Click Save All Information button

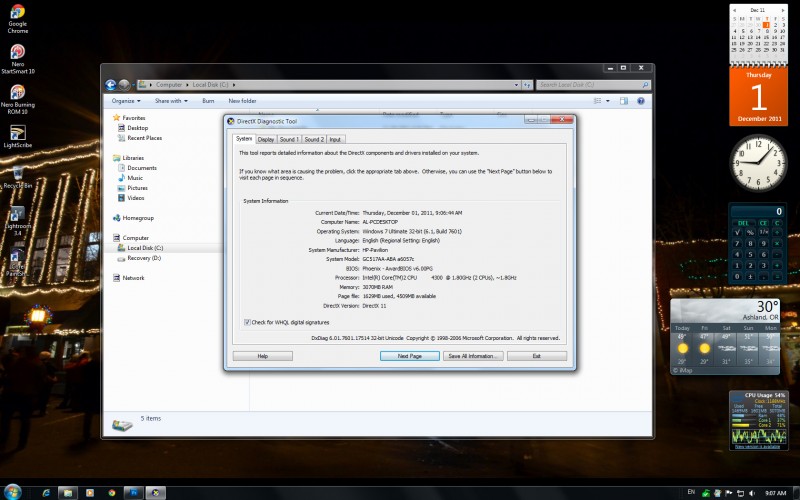click(x=473, y=356)
